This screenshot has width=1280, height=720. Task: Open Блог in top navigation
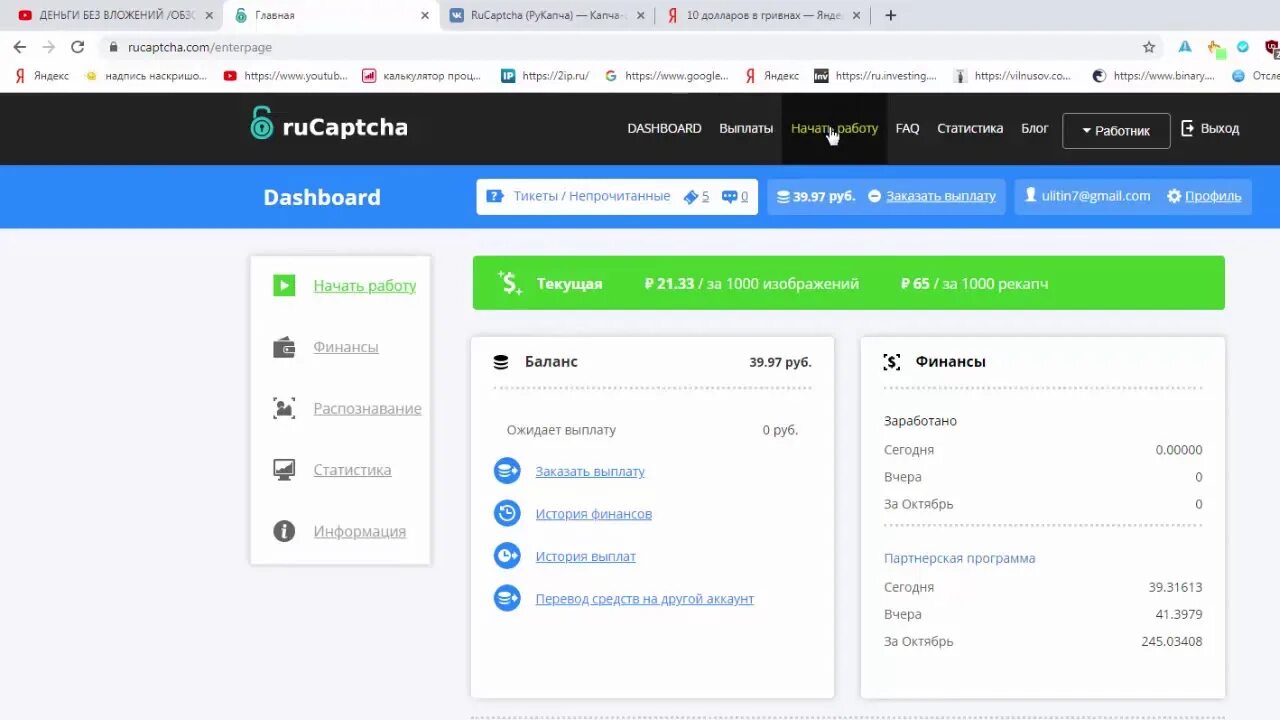click(1035, 128)
